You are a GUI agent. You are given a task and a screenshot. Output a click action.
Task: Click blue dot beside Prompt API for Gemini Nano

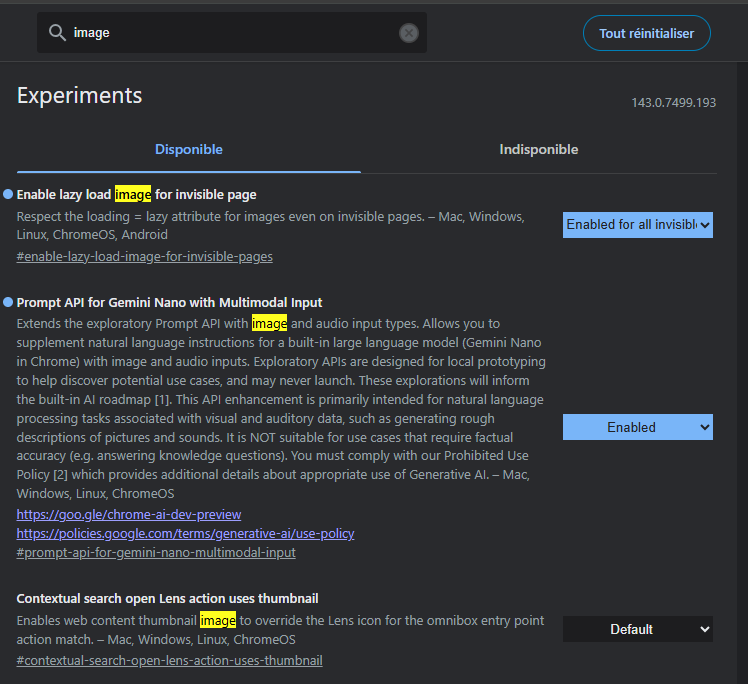point(8,302)
